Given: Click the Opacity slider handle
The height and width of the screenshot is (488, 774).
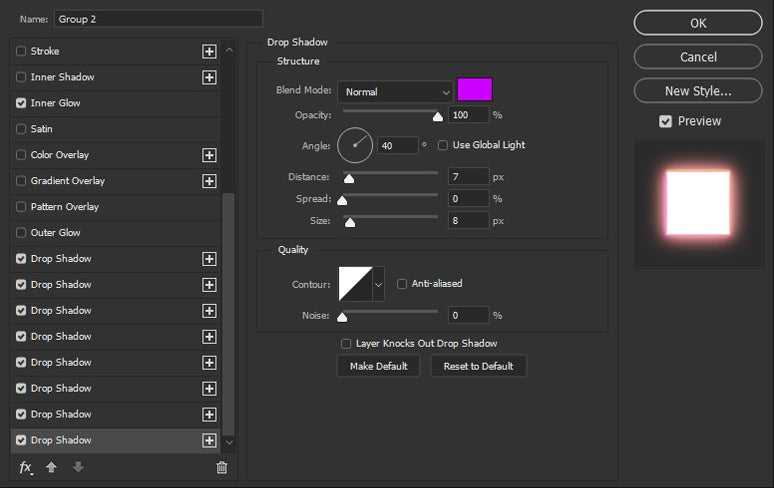Looking at the screenshot, I should [438, 116].
